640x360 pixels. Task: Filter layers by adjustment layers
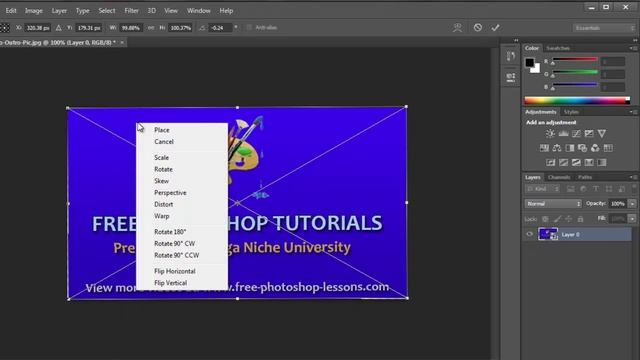pyautogui.click(x=583, y=189)
